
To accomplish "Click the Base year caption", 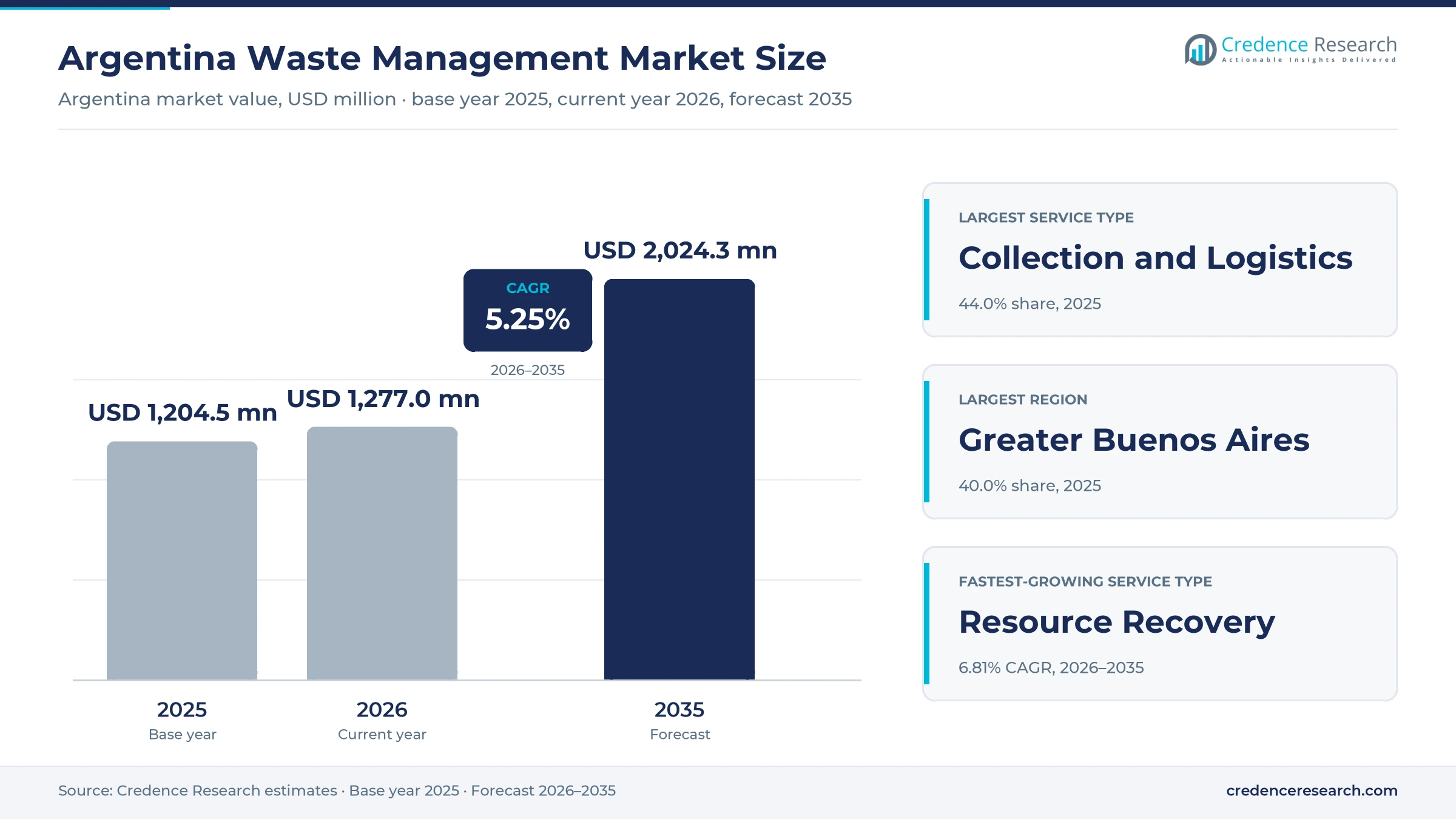I will 183,735.
